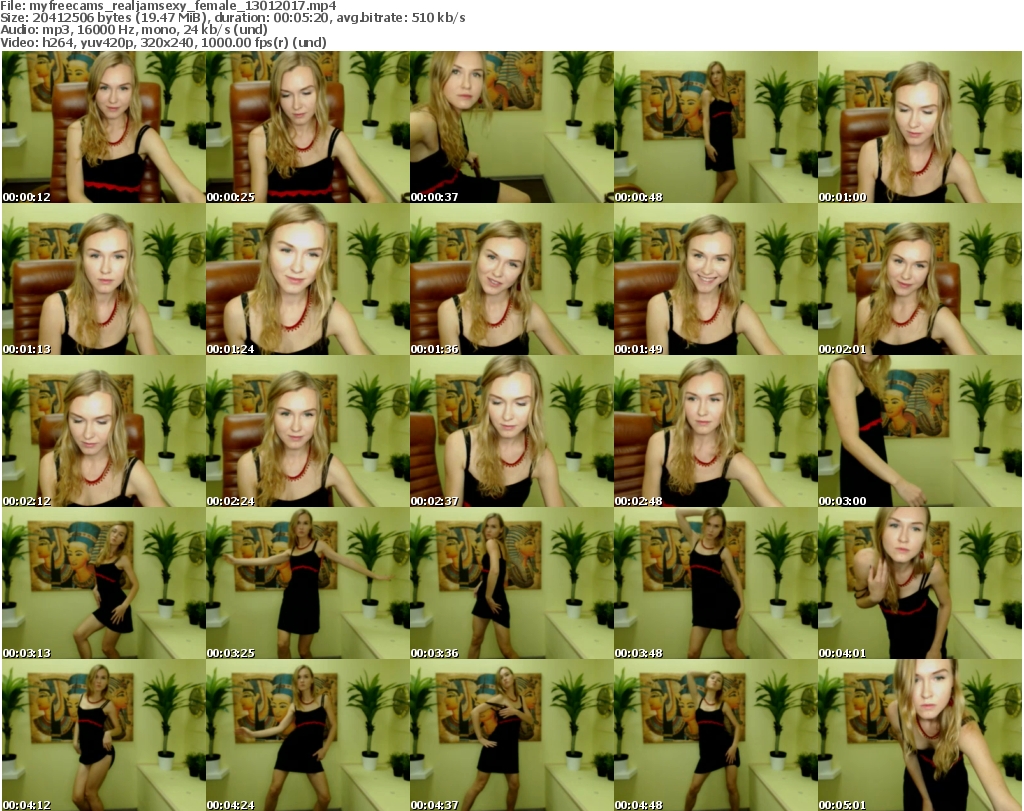Select the thumbnail at 00:00:25
The image size is (1024, 811).
point(308,127)
